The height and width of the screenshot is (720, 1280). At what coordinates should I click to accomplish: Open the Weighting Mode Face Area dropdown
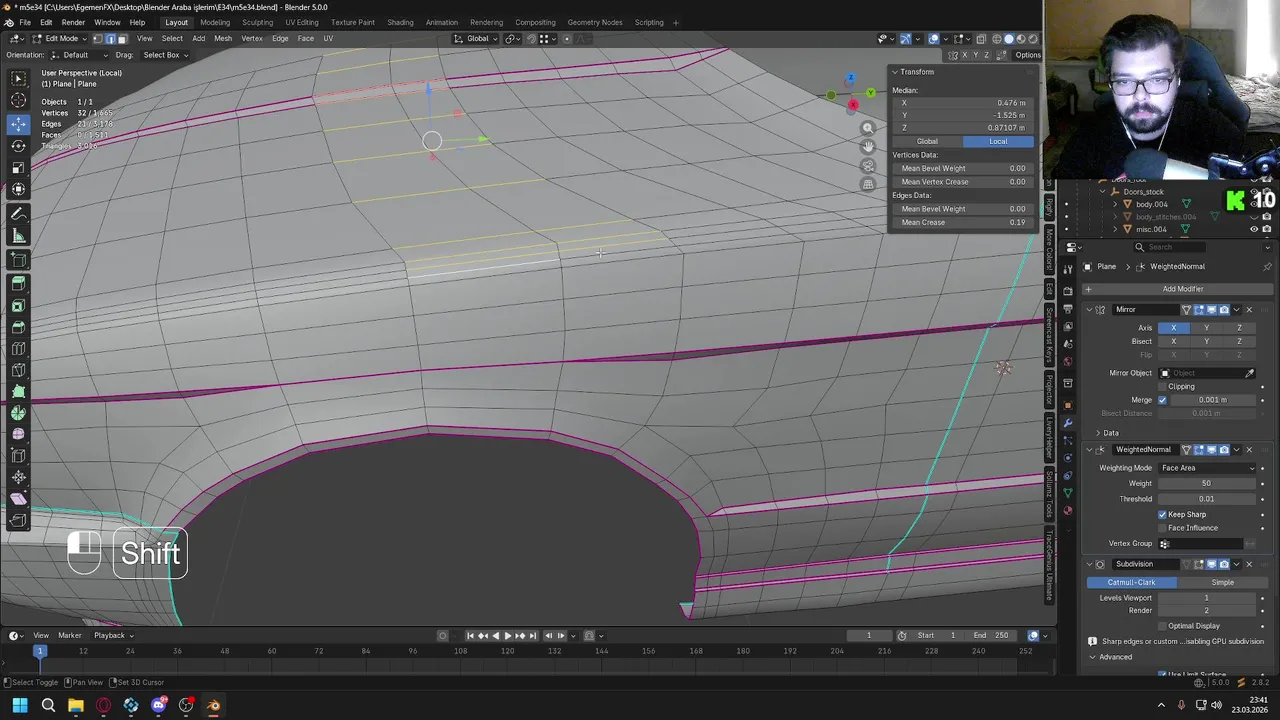1206,468
